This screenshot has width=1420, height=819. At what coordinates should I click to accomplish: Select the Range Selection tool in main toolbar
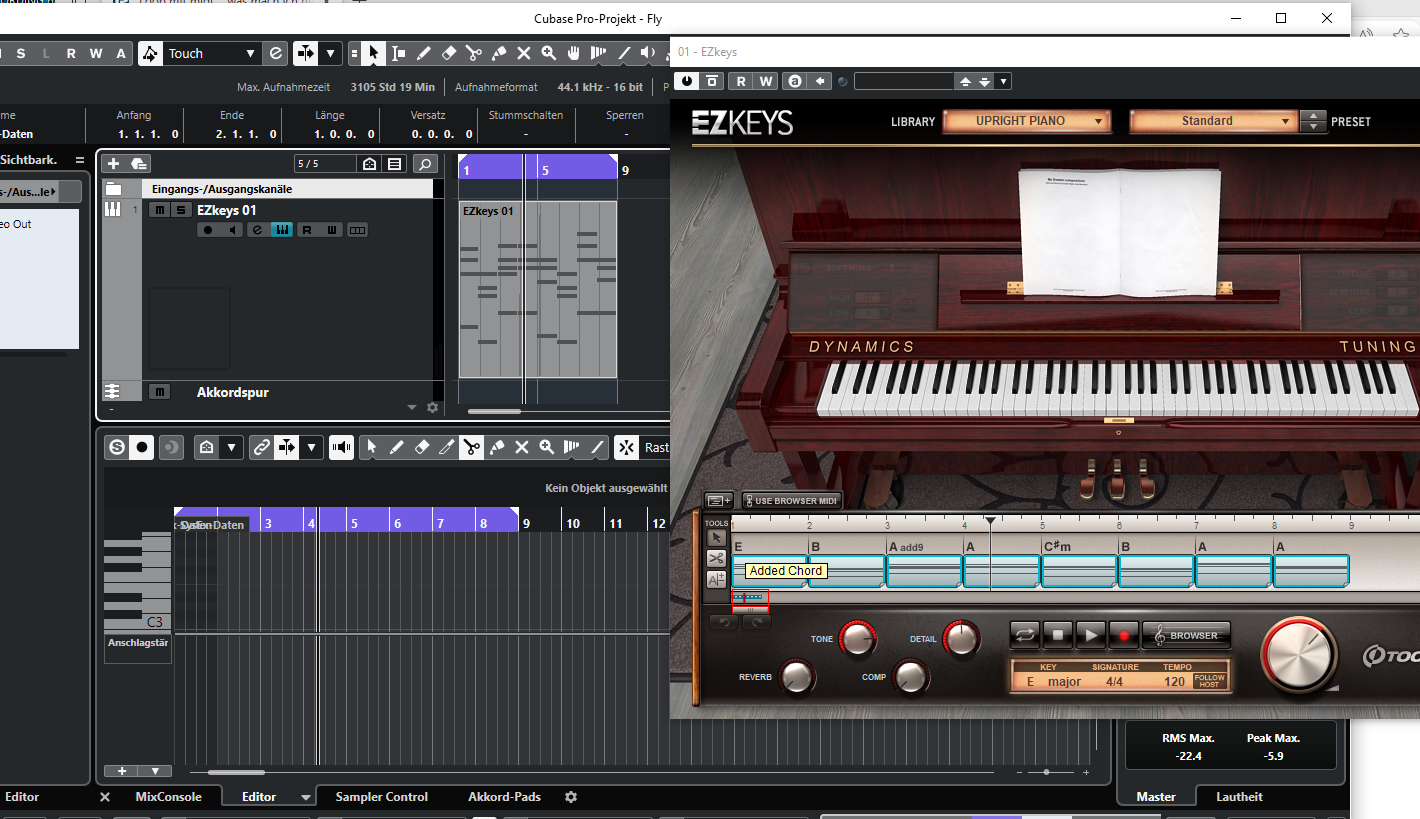[x=398, y=53]
